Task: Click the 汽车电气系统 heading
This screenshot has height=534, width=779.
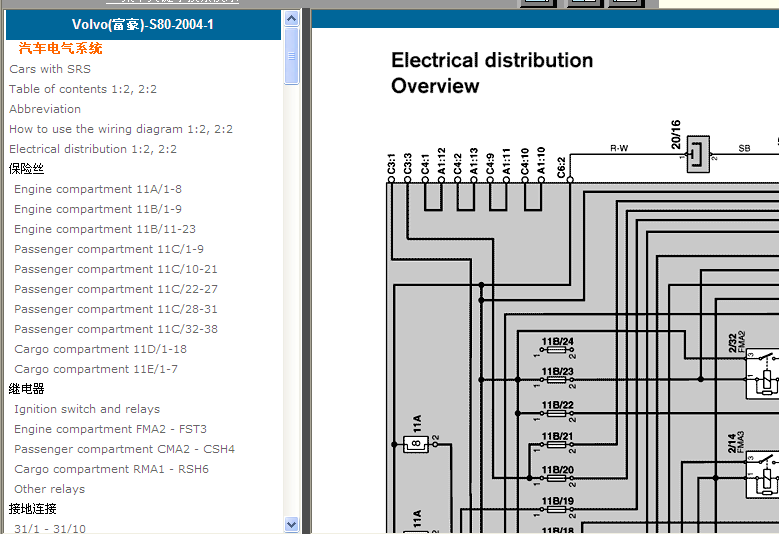Action: click(x=60, y=48)
